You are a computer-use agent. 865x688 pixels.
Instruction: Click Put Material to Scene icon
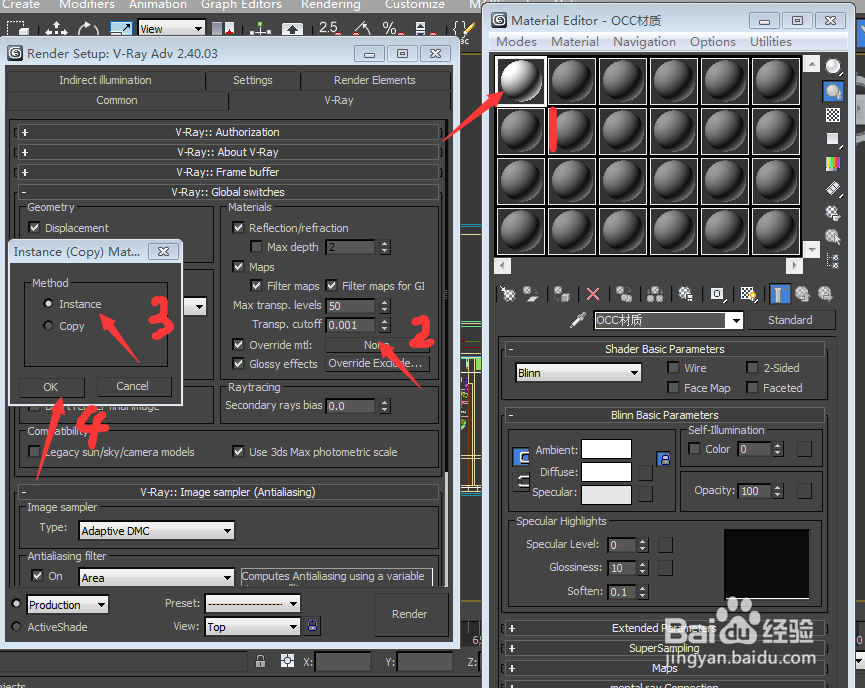(531, 294)
